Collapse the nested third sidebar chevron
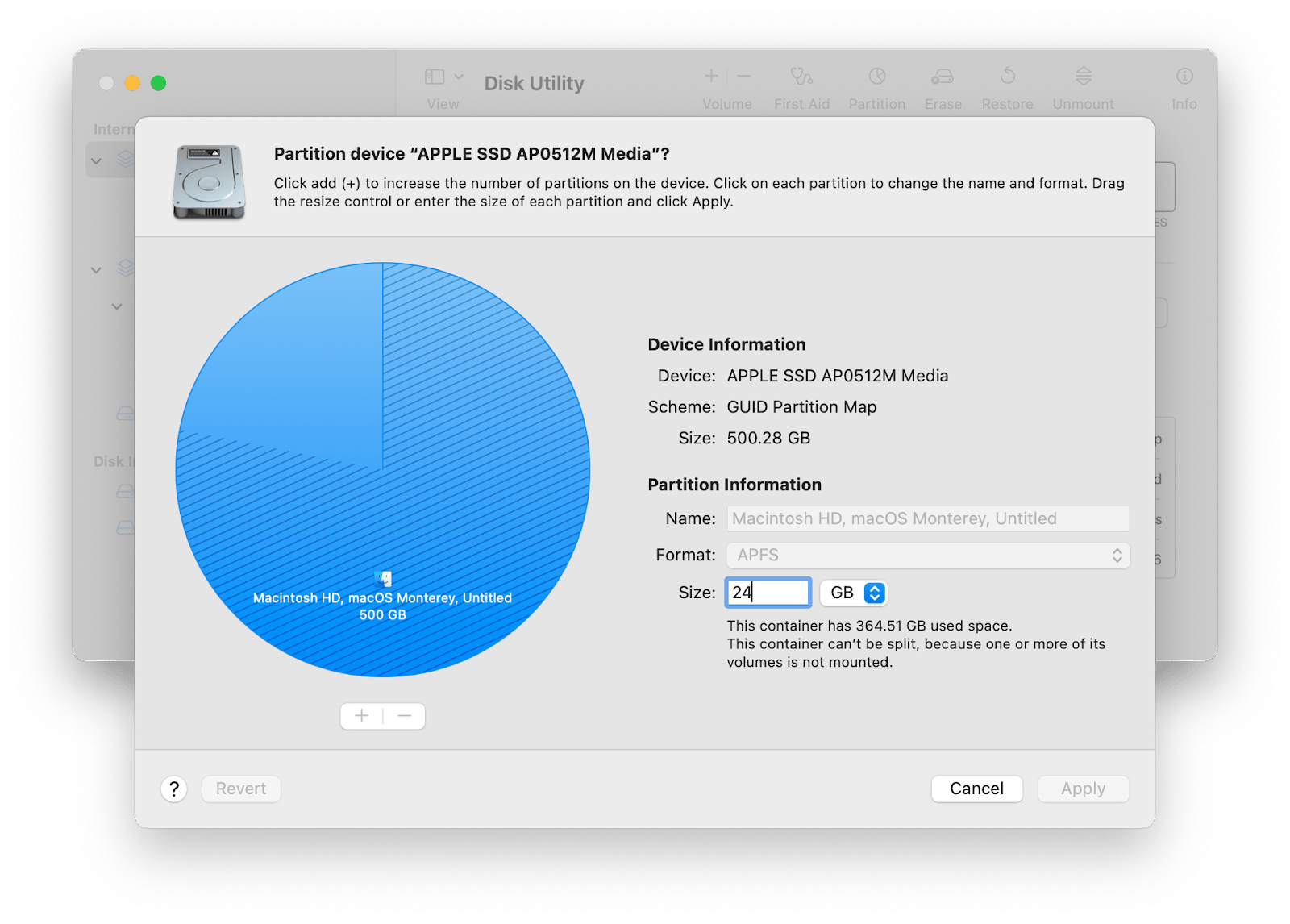 click(x=117, y=306)
